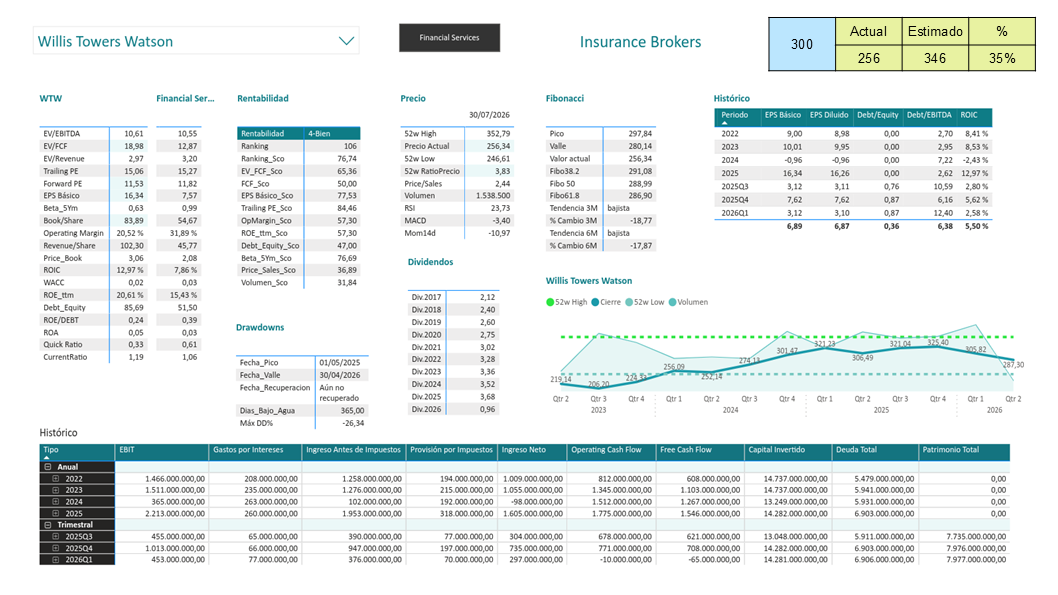
Task: Select the Dias_Bajo_Agua 365,00 row
Action: [x=302, y=410]
